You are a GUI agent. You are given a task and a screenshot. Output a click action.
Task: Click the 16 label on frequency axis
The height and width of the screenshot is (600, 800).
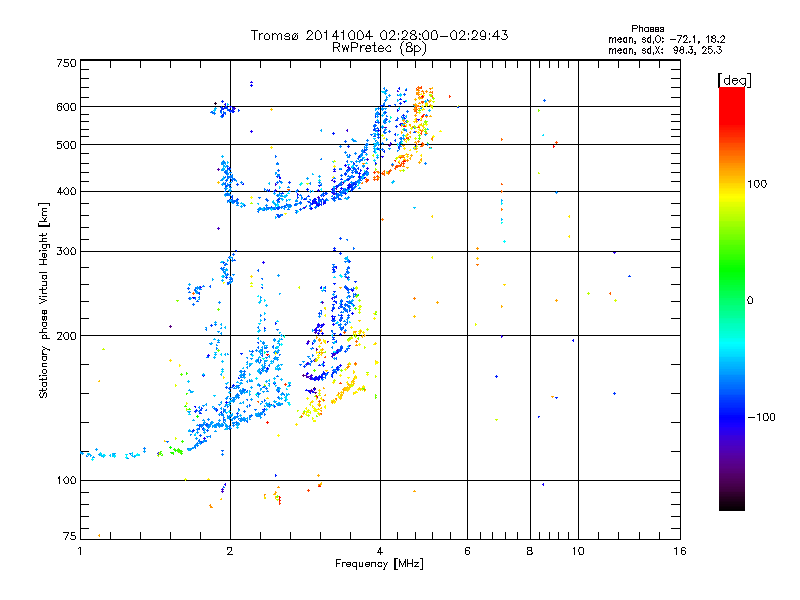coord(680,551)
